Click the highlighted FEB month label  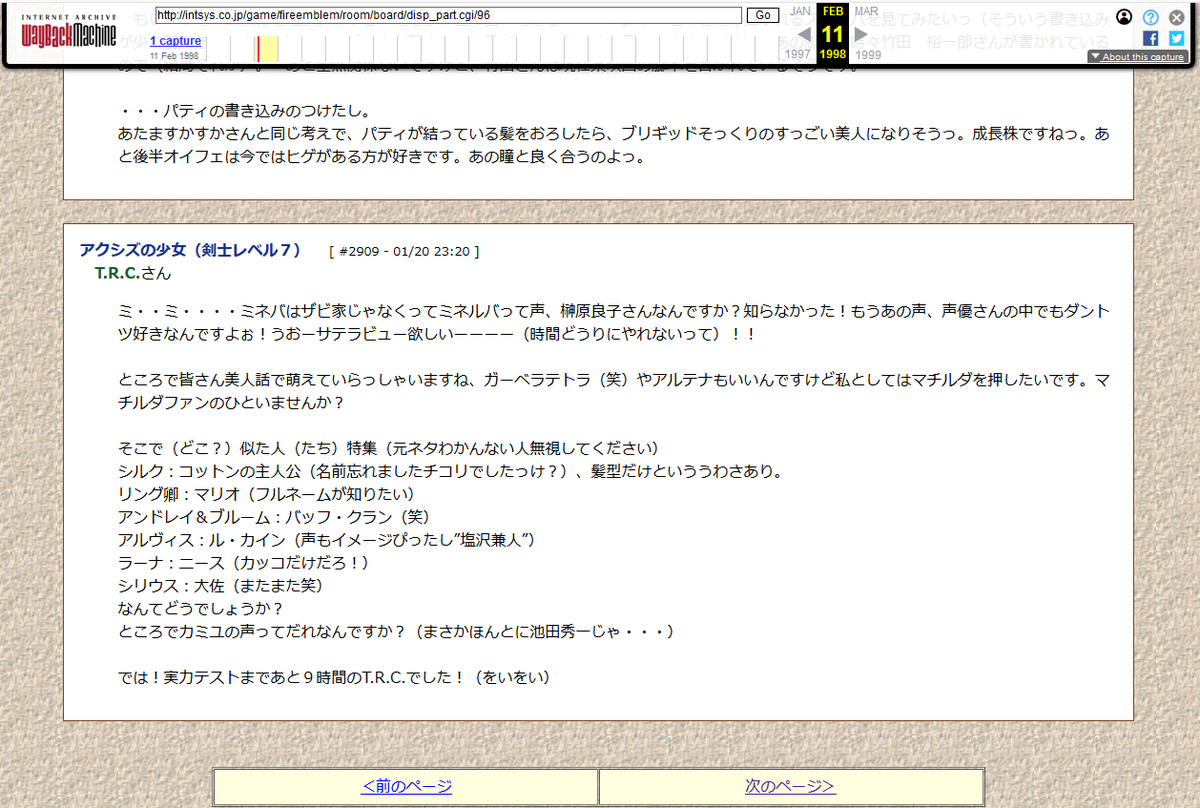pyautogui.click(x=833, y=11)
